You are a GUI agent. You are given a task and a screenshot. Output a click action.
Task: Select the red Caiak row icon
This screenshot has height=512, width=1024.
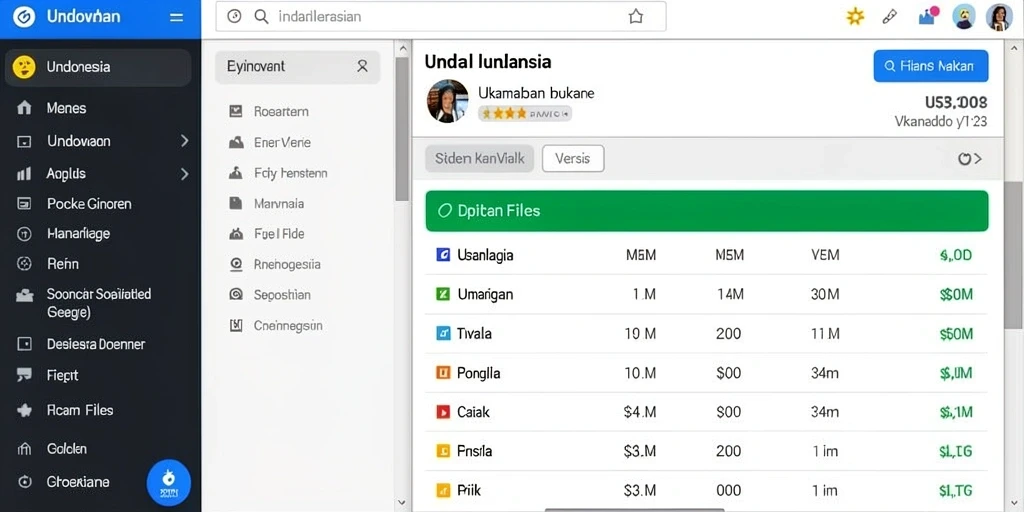point(443,412)
